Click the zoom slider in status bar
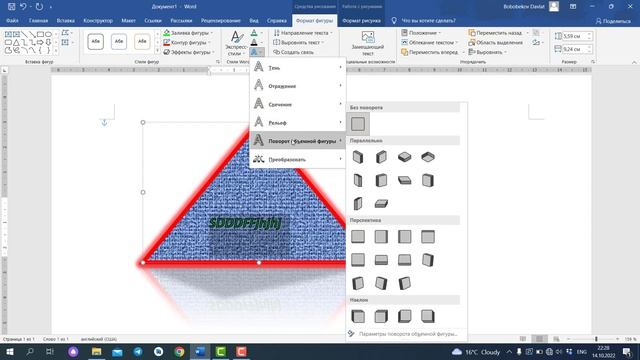The width and height of the screenshot is (640, 360). coord(596,339)
